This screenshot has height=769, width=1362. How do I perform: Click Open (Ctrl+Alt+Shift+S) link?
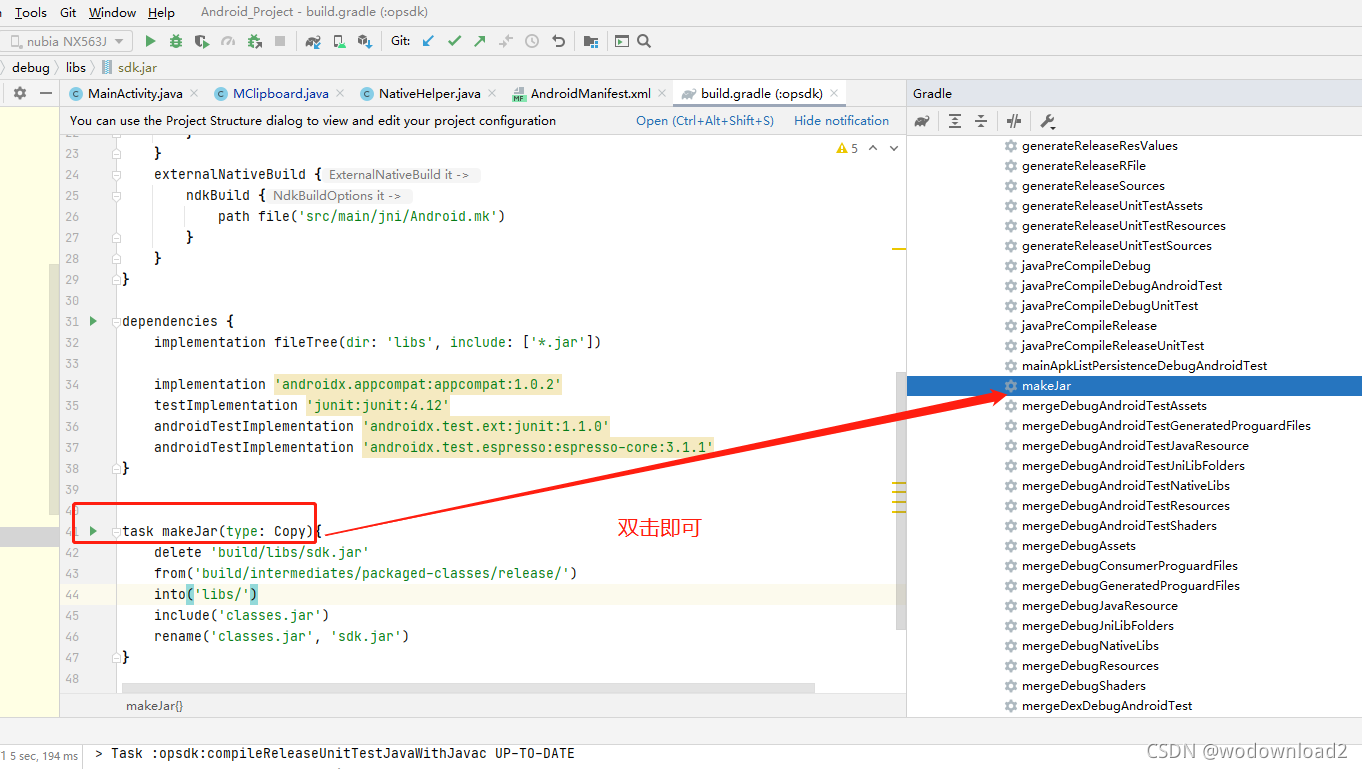tap(705, 121)
